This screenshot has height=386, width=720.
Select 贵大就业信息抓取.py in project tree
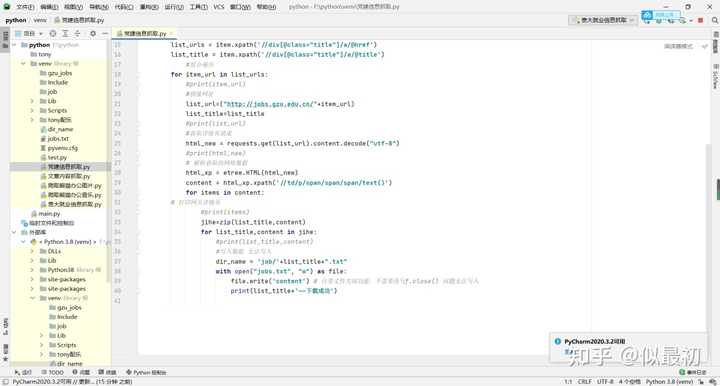(71, 204)
